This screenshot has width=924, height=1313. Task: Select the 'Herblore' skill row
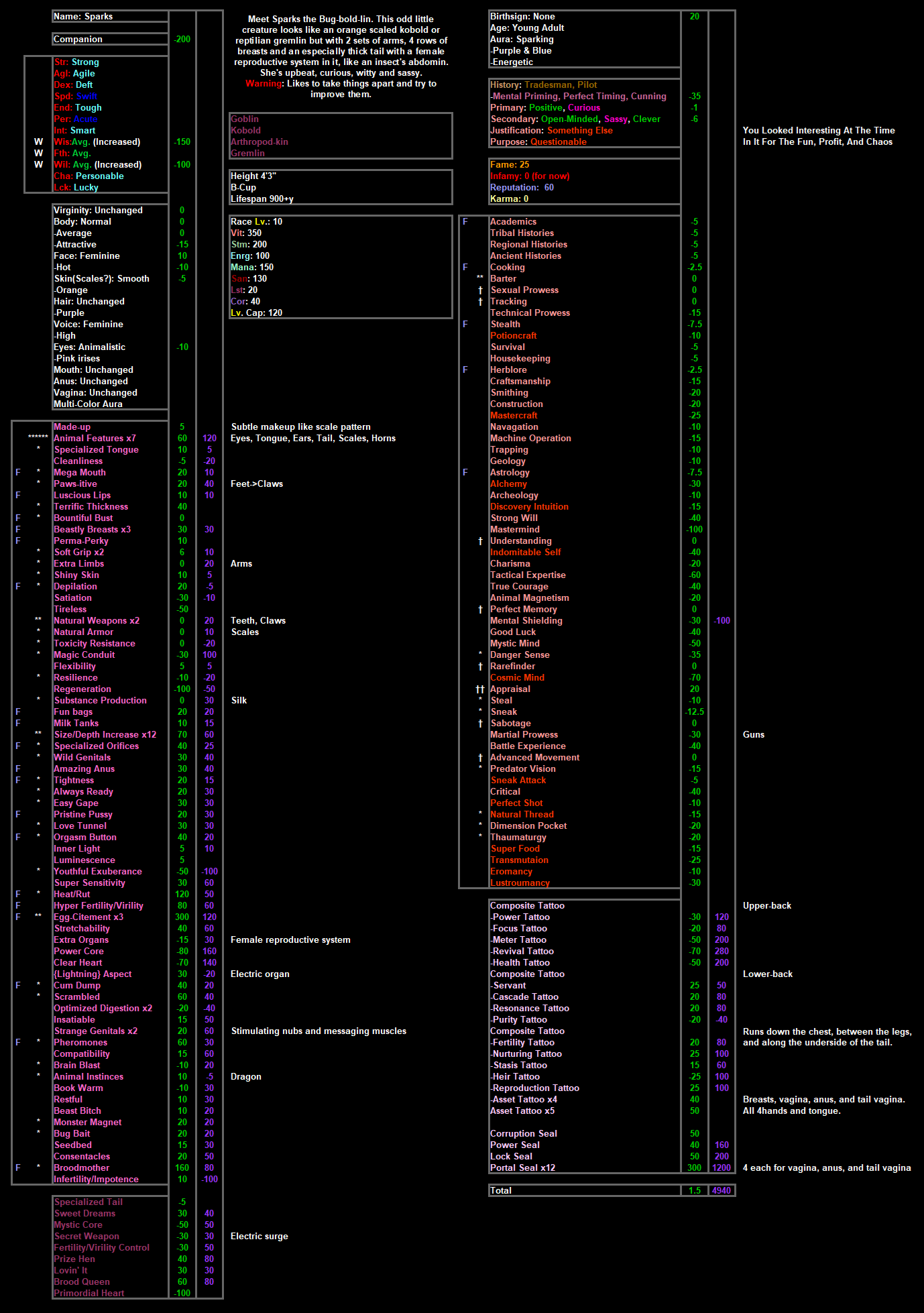click(x=508, y=369)
